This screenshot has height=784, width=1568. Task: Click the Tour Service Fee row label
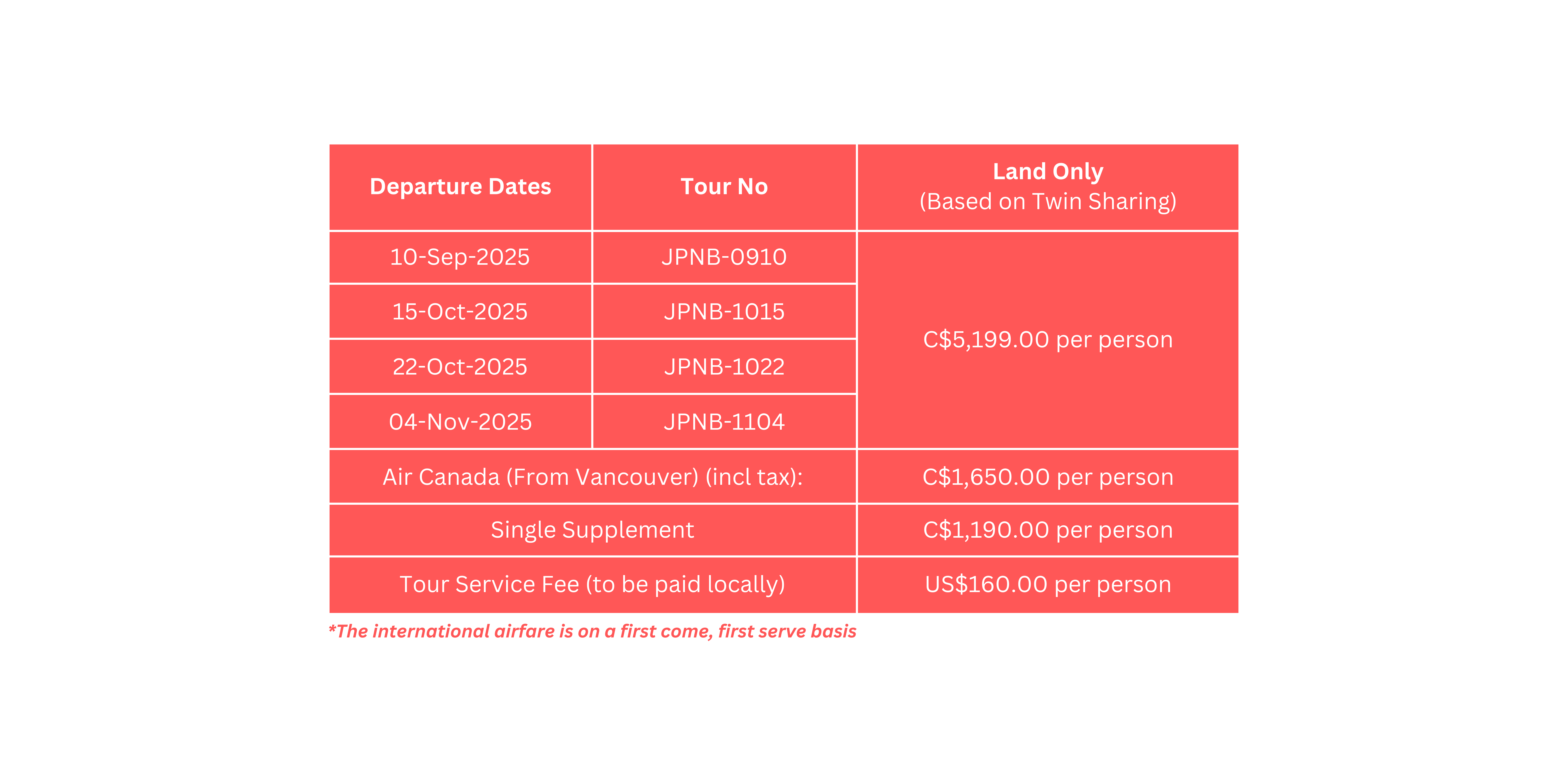pyautogui.click(x=592, y=584)
